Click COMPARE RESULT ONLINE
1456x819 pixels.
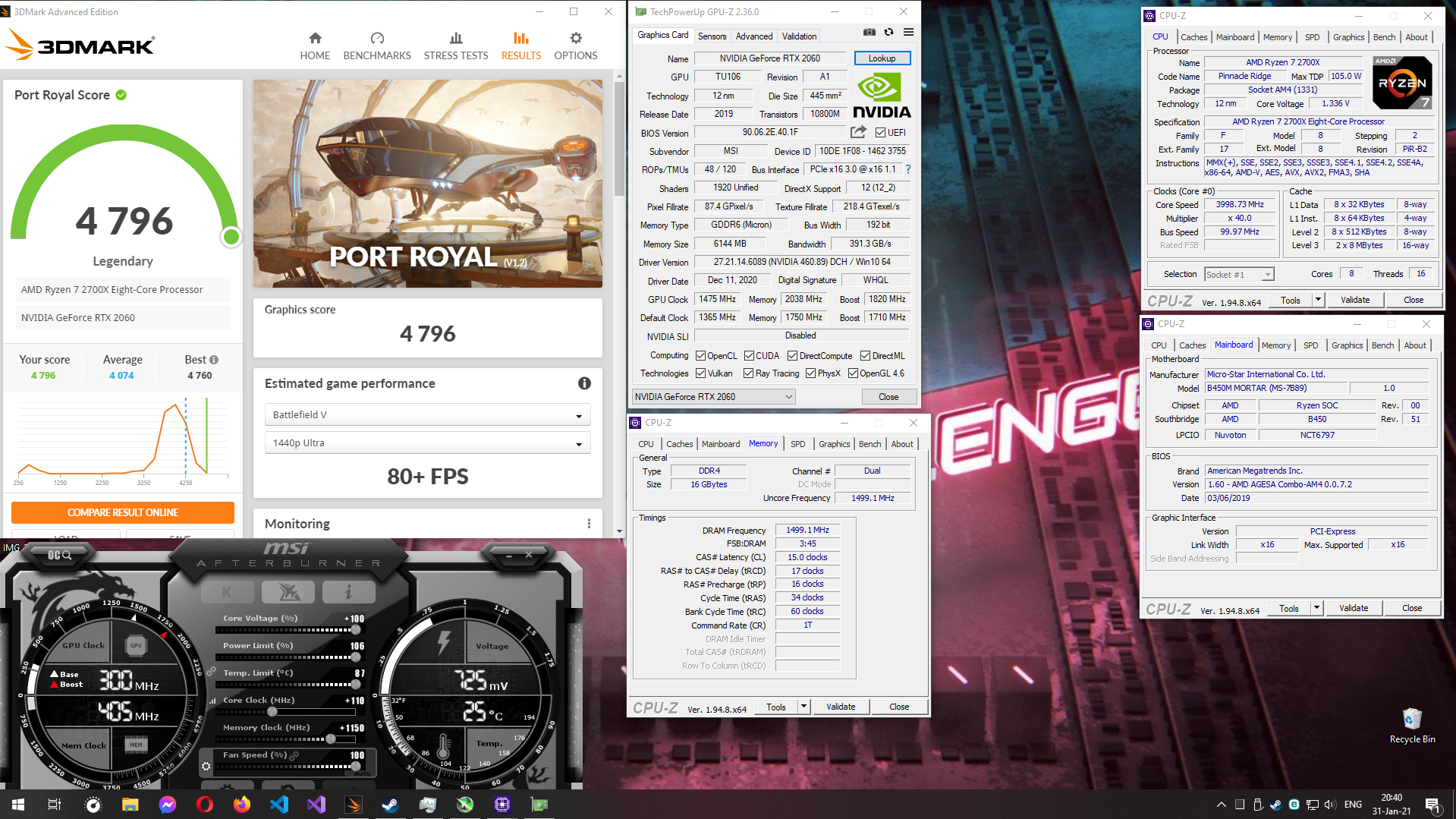click(x=123, y=512)
